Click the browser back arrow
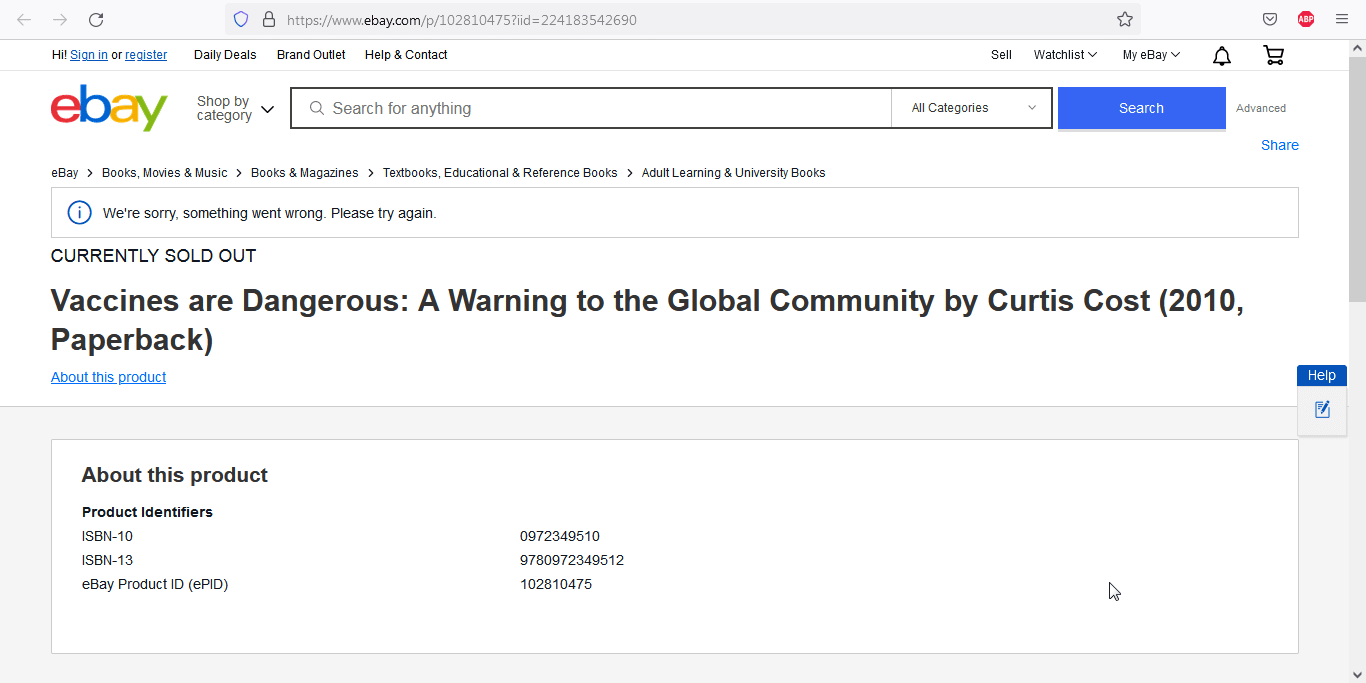 pyautogui.click(x=24, y=20)
